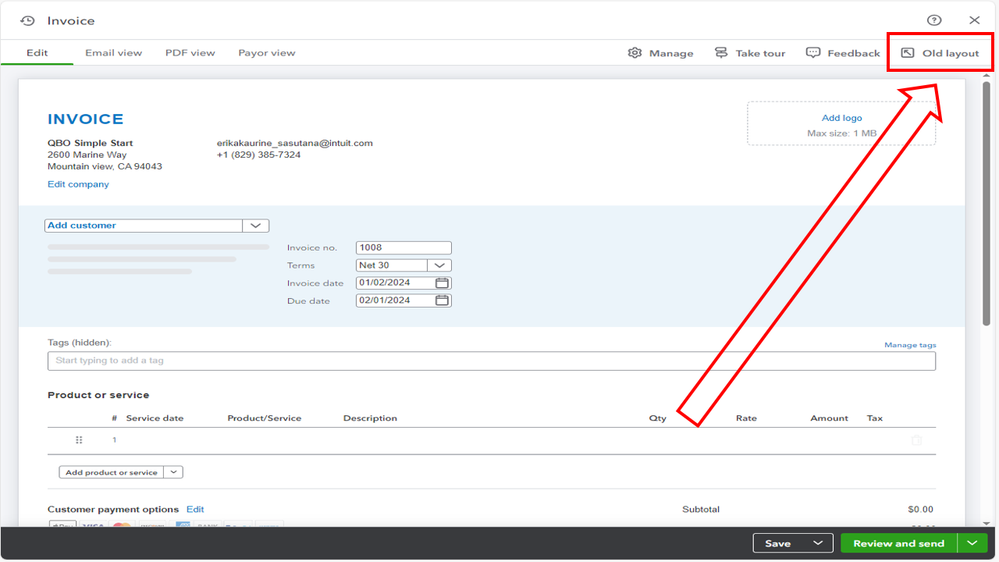Select the Edit tab
This screenshot has height=562, width=999.
click(x=37, y=53)
